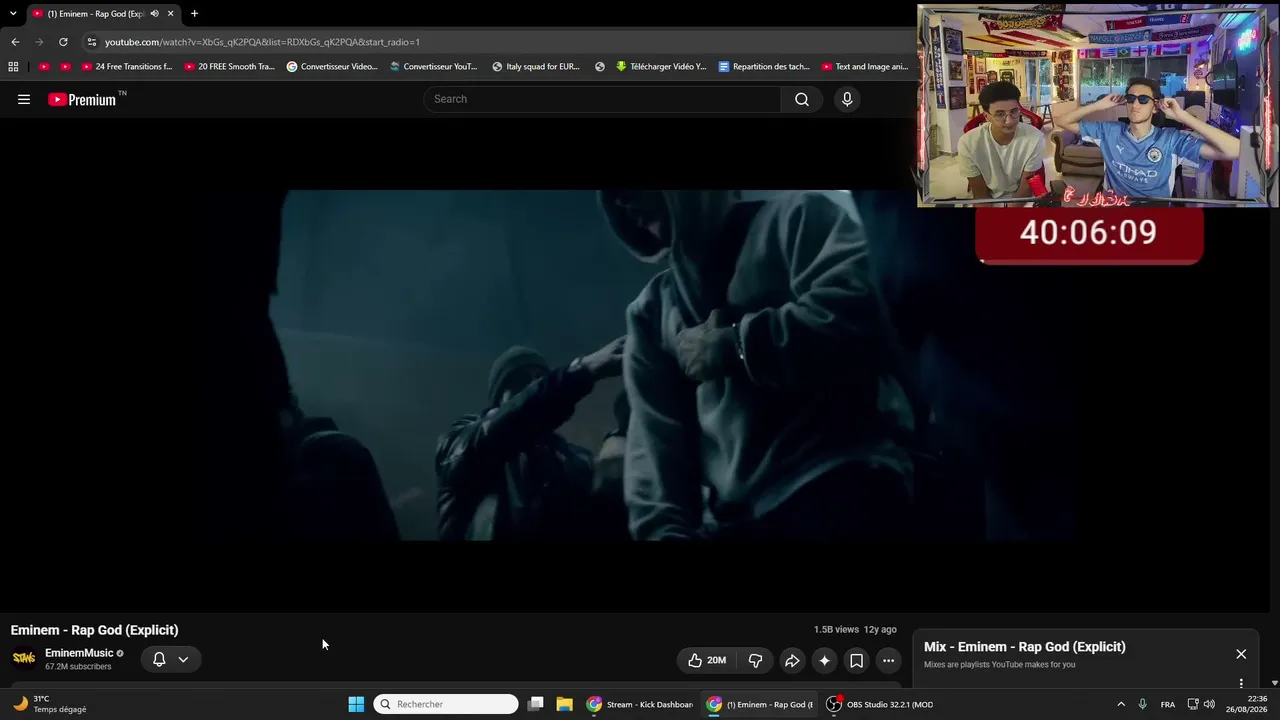Go back in the browser
This screenshot has width=1280, height=720.
[15, 42]
